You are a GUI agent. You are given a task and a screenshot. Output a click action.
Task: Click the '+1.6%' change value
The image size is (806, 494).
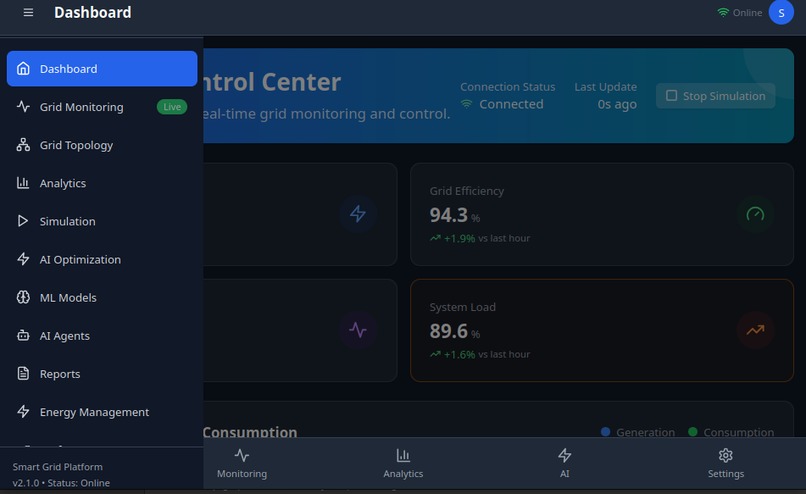point(460,354)
